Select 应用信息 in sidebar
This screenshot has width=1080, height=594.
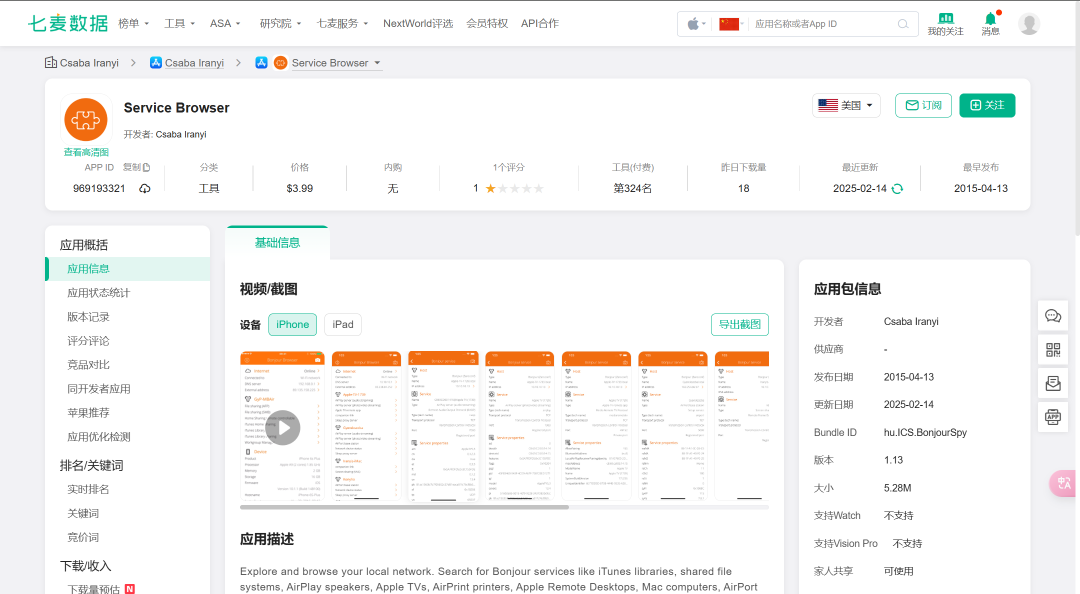click(127, 269)
